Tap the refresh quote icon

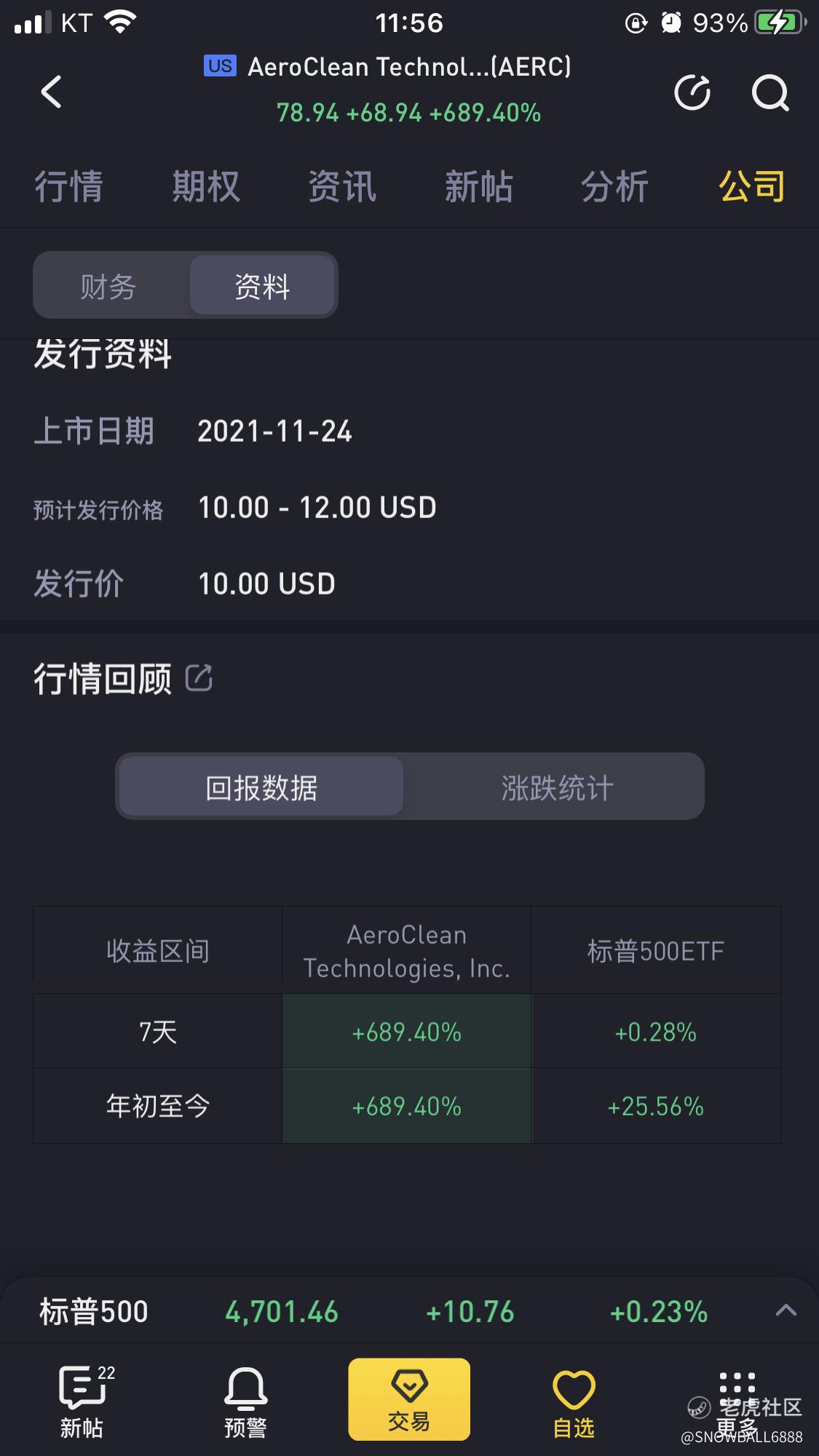click(x=692, y=92)
